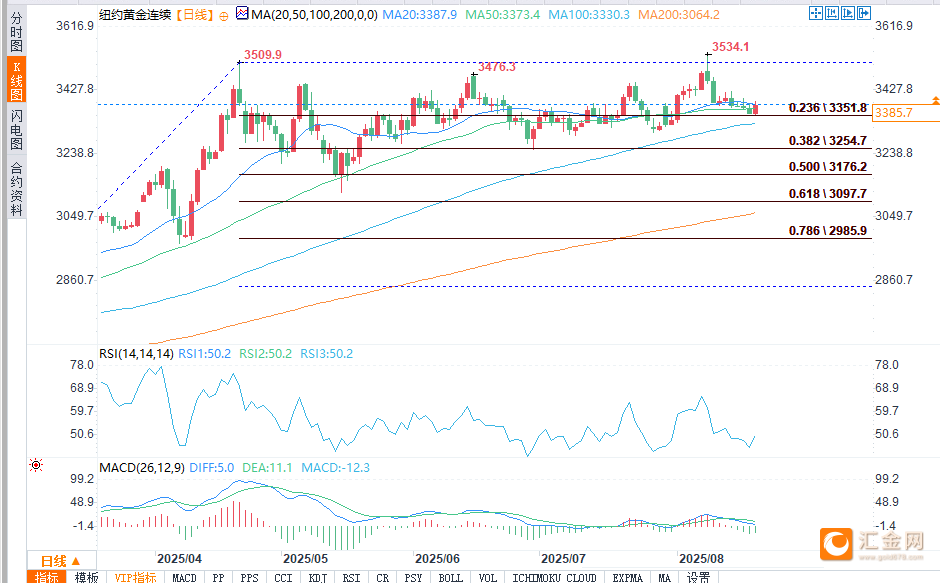Viewport: 940px width, 583px height.
Task: Click the crosshair cursor icon at top right
Action: point(816,13)
